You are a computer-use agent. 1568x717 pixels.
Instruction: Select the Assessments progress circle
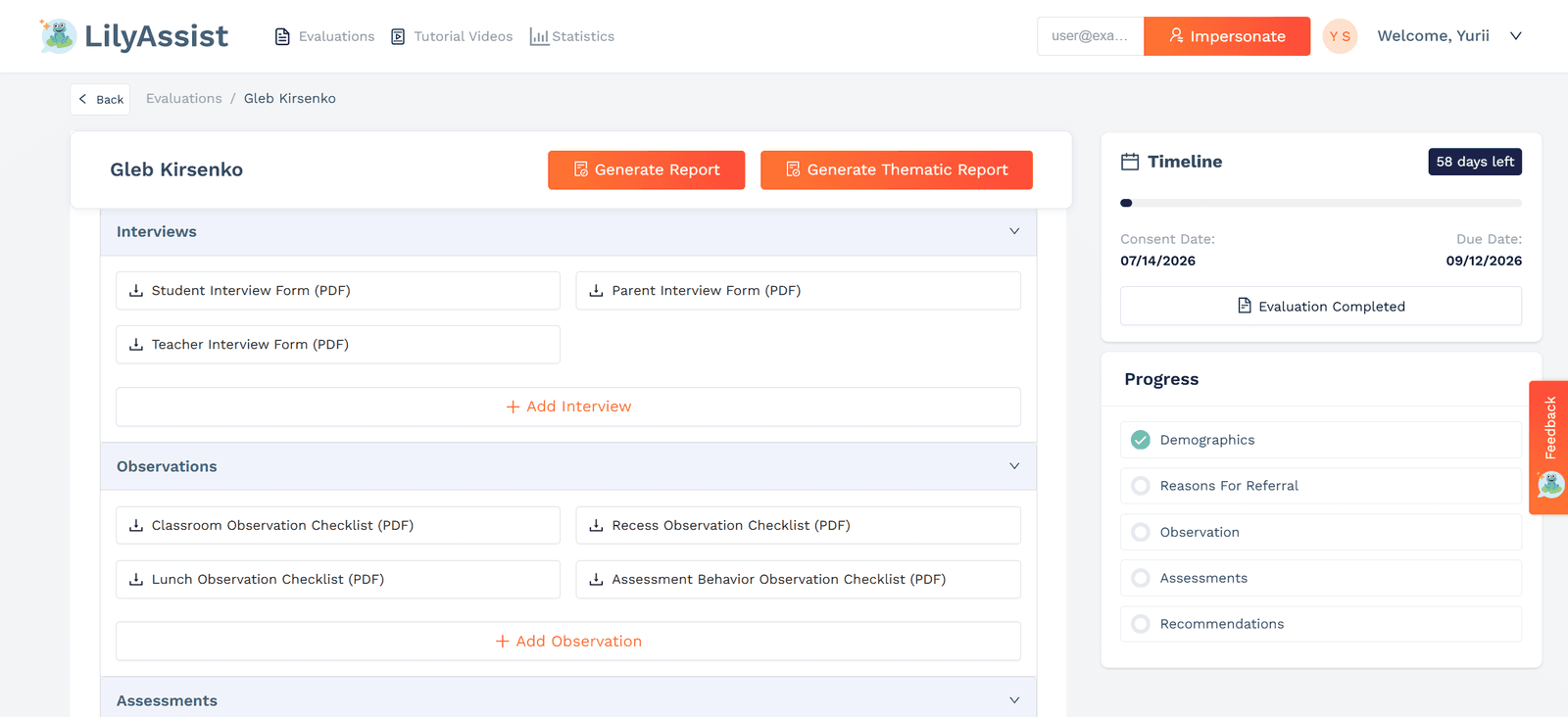coord(1141,578)
